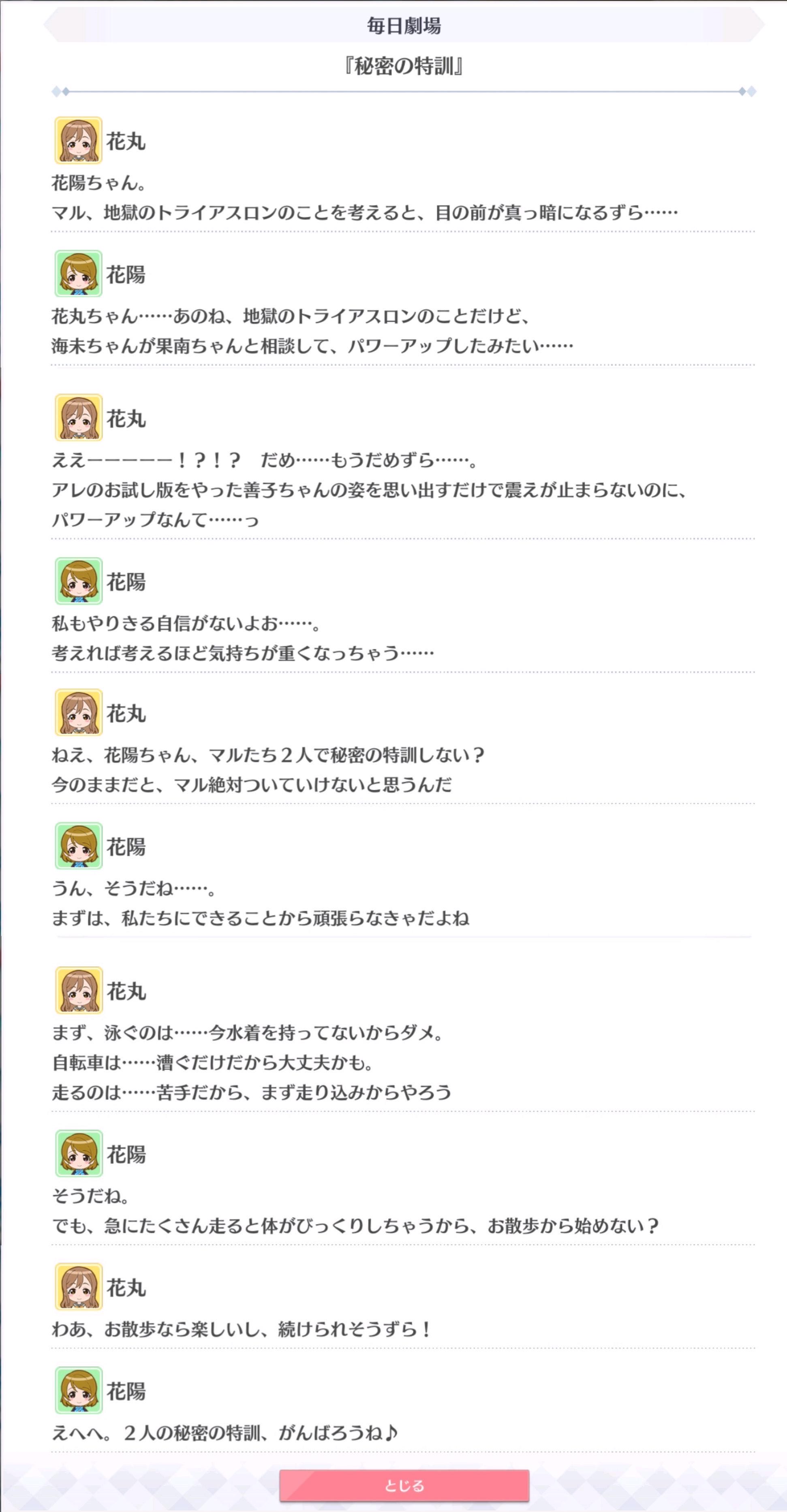Click Hanamaru's avatar above わあ、お散歩なら楽しいし
787x1512 pixels.
click(x=79, y=1287)
